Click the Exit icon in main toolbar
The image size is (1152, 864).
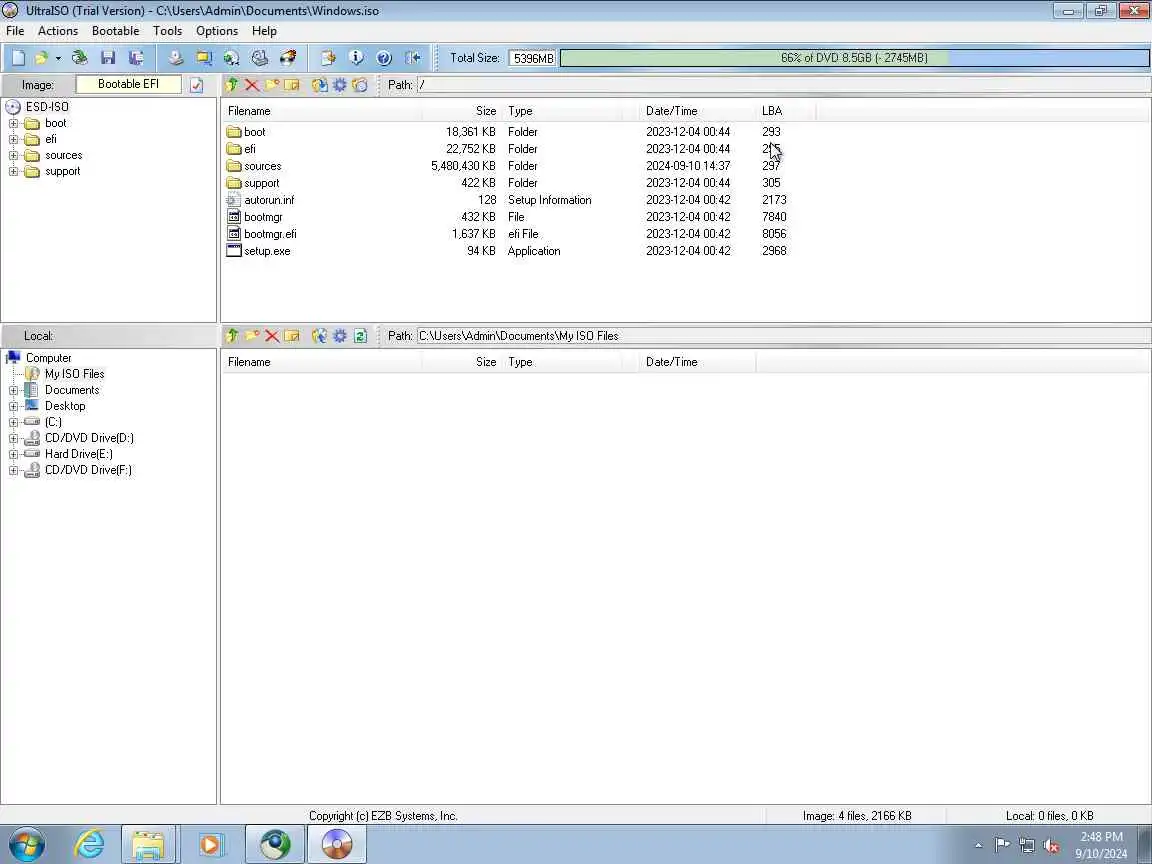412,58
